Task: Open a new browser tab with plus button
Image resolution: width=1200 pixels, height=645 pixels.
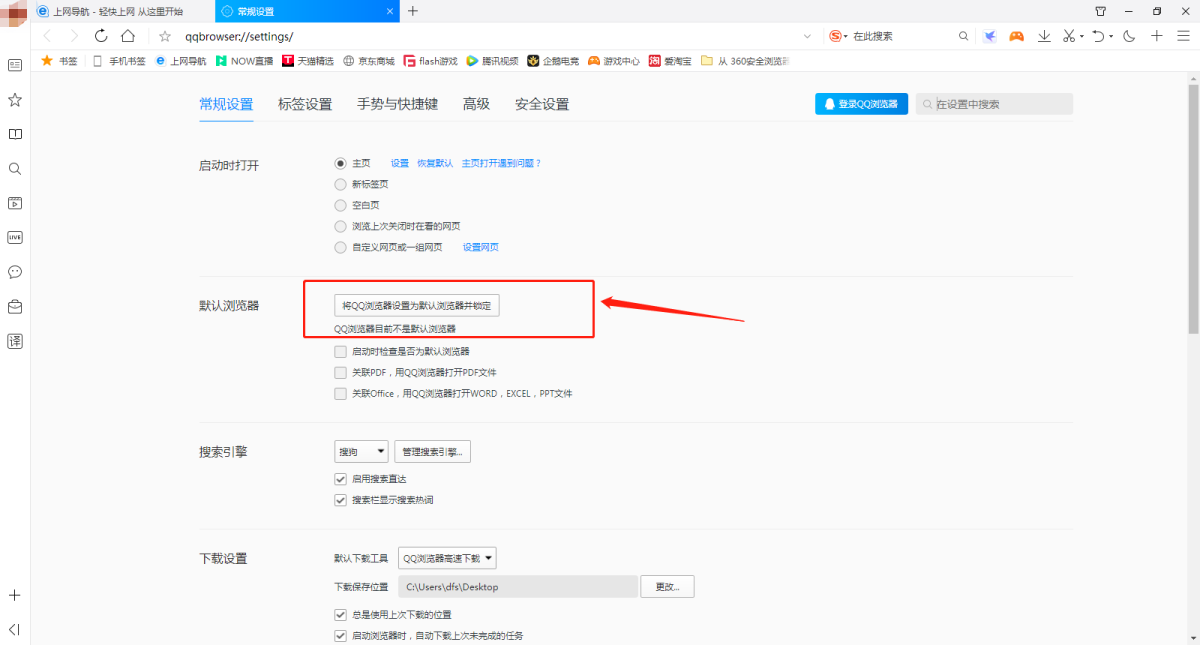Action: tap(413, 11)
